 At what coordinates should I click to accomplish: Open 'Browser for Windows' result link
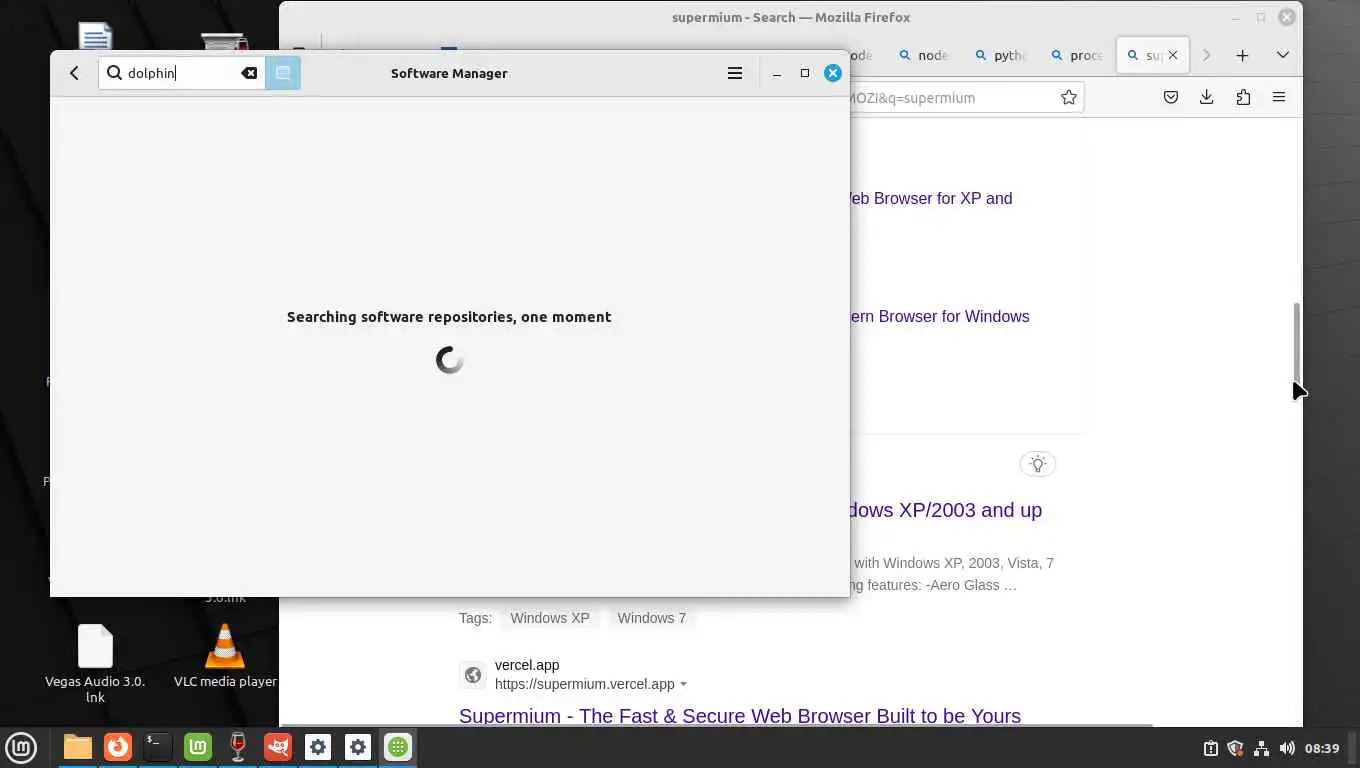(x=940, y=316)
